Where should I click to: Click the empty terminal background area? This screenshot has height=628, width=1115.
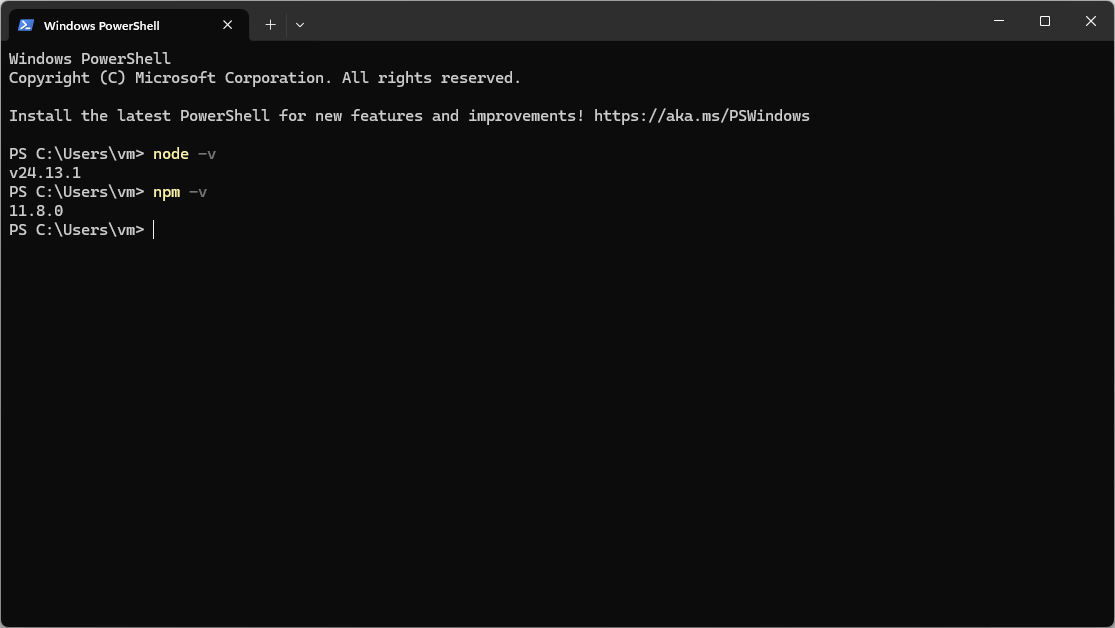(550, 420)
